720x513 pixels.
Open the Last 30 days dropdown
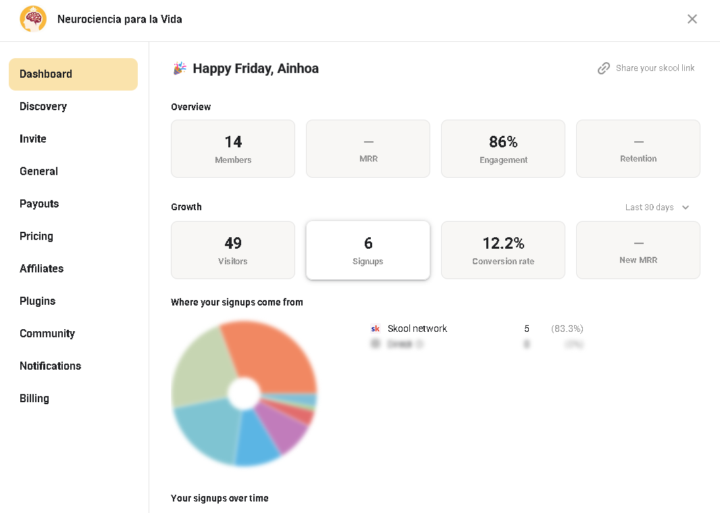pyautogui.click(x=657, y=207)
